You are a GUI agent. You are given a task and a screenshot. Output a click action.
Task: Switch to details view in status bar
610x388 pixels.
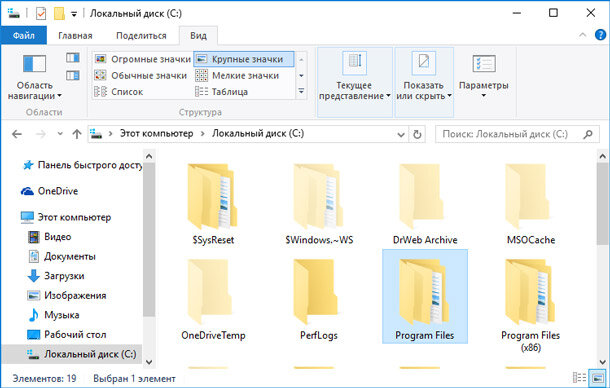click(579, 377)
